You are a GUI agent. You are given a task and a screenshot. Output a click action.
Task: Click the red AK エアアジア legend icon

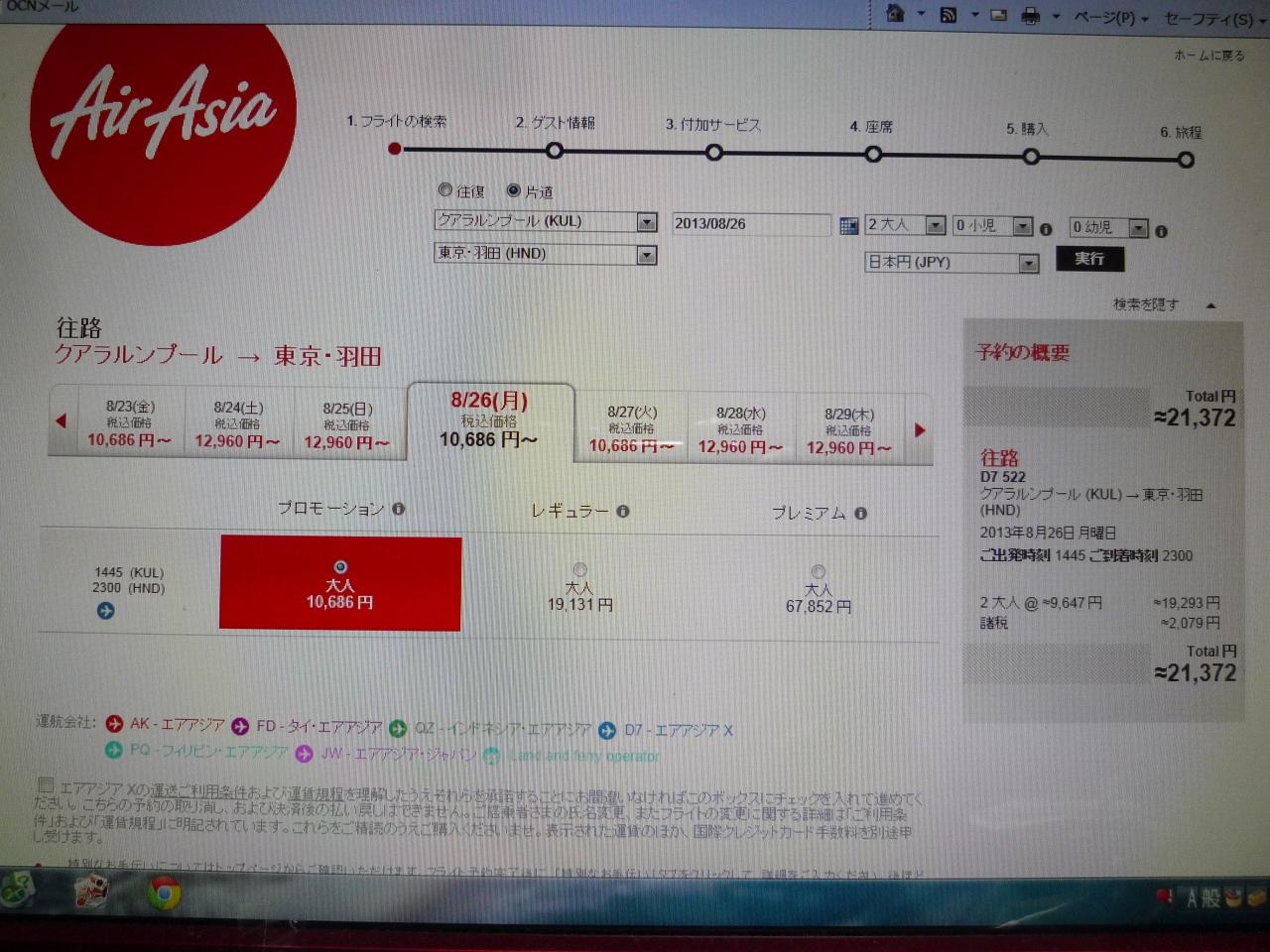(114, 724)
